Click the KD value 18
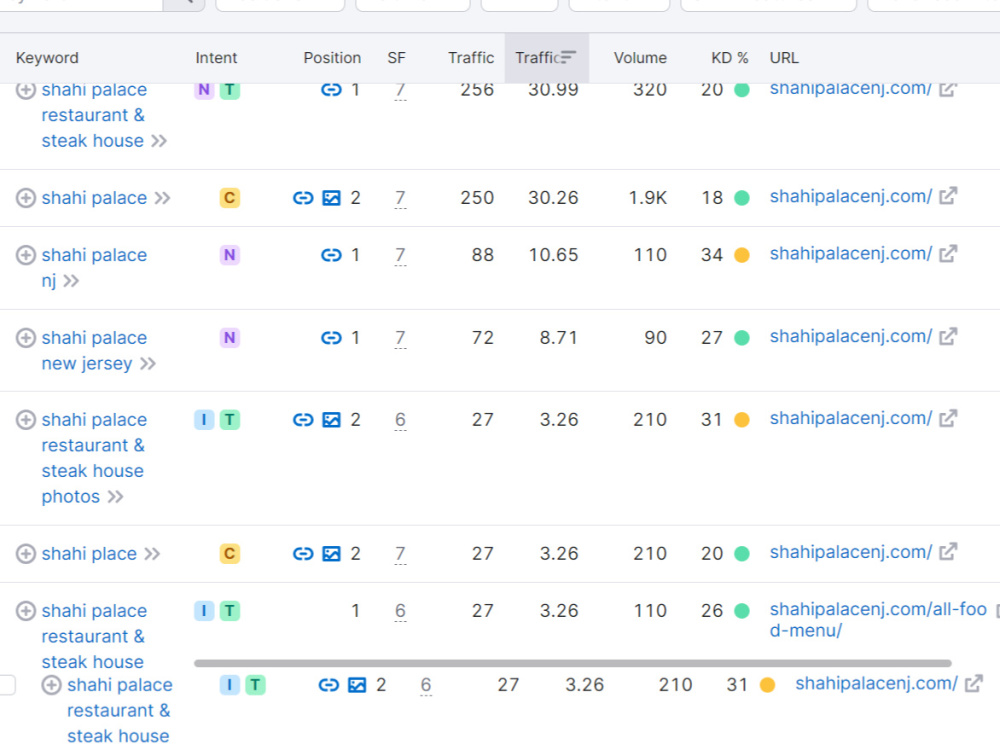Viewport: 1000px width, 750px height. pyautogui.click(x=712, y=198)
